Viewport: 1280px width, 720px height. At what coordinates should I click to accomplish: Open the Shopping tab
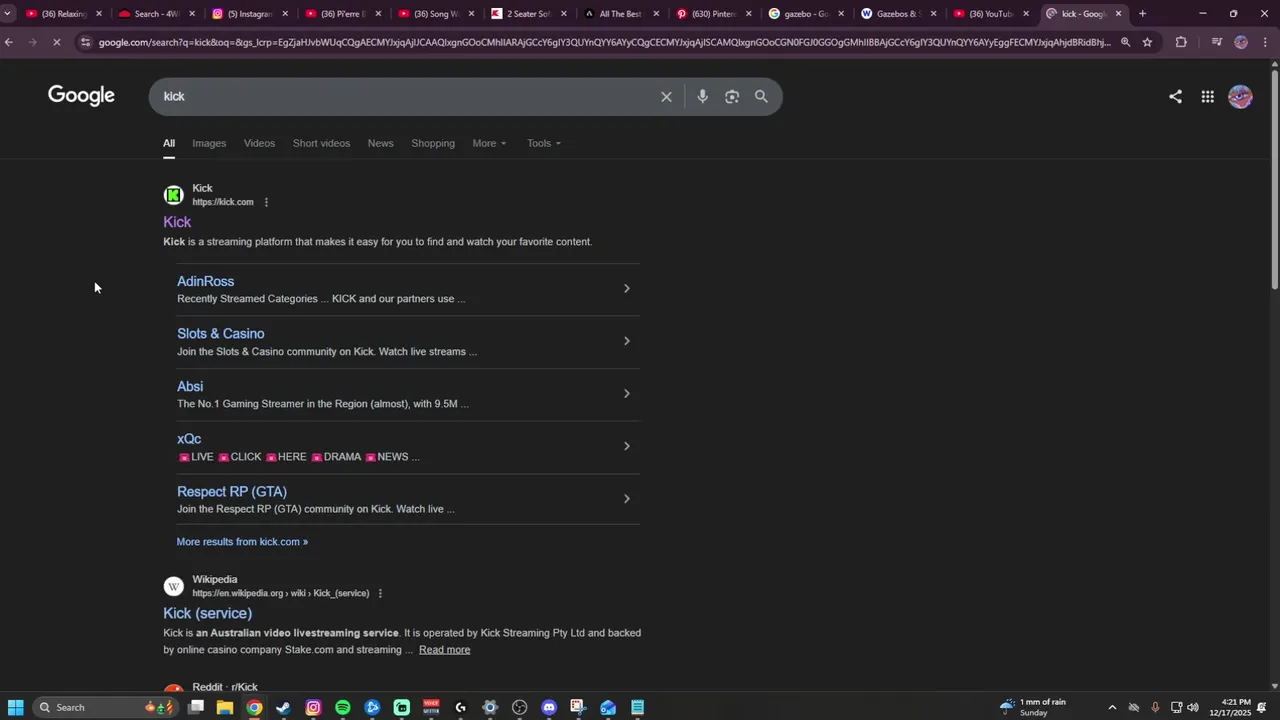[433, 143]
